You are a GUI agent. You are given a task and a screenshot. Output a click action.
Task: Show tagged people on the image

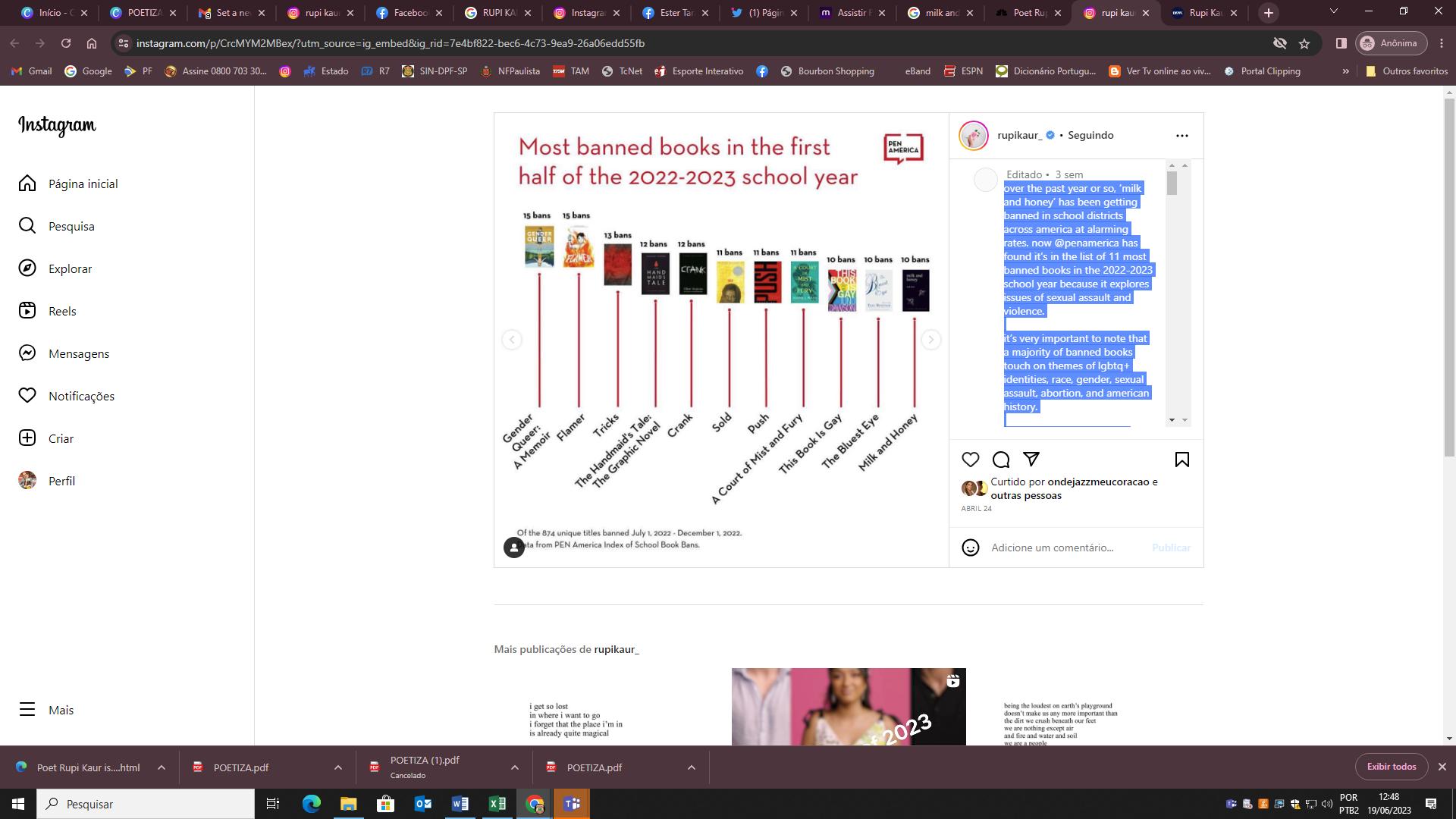point(514,548)
